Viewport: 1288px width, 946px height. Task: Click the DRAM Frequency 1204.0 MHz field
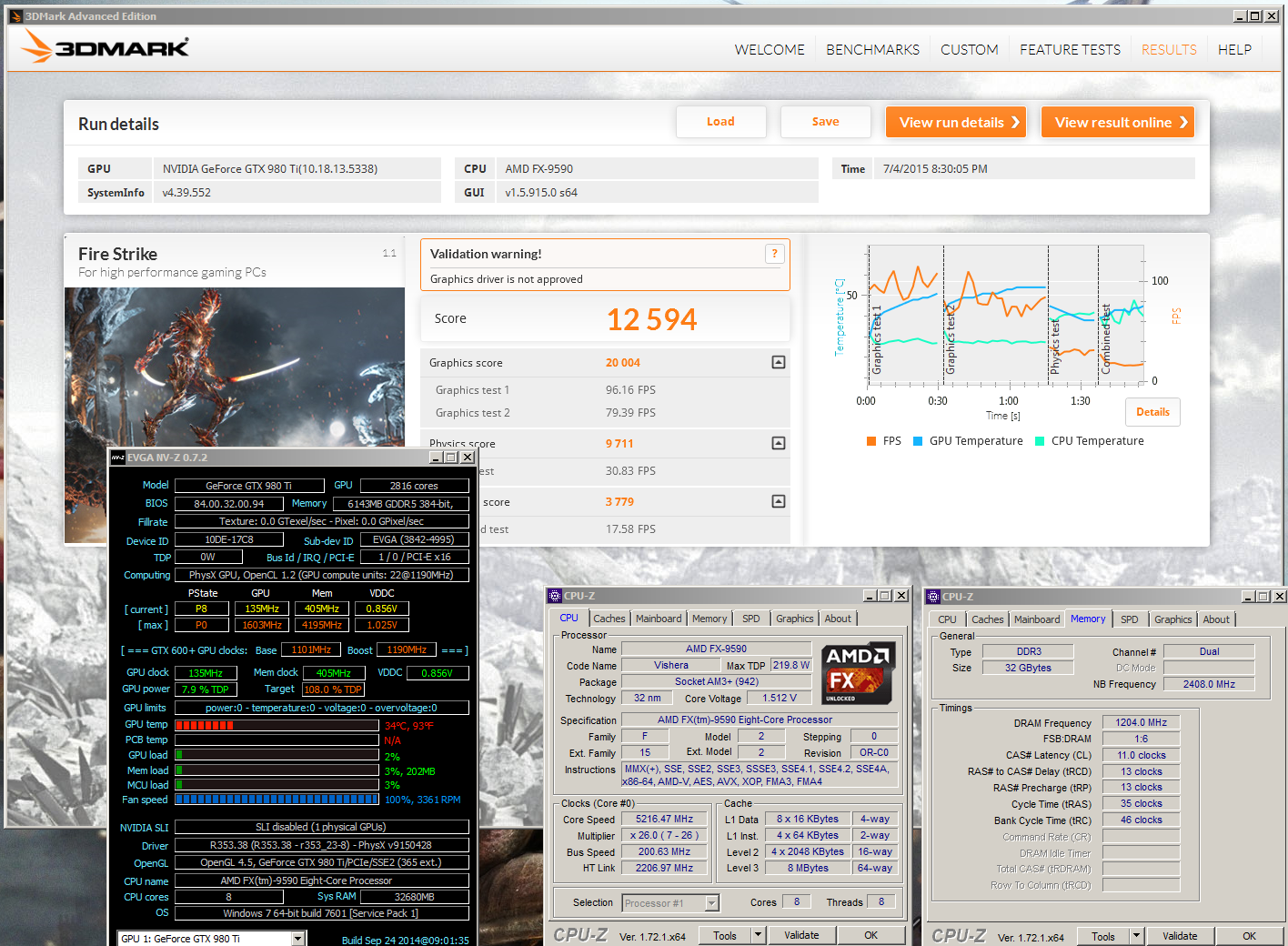1142,722
